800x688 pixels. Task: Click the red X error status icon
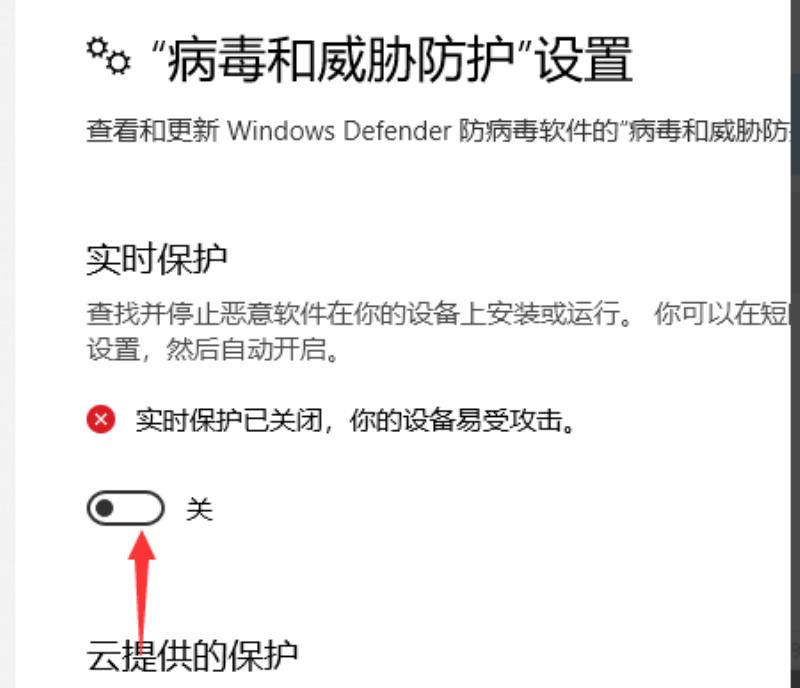click(101, 420)
